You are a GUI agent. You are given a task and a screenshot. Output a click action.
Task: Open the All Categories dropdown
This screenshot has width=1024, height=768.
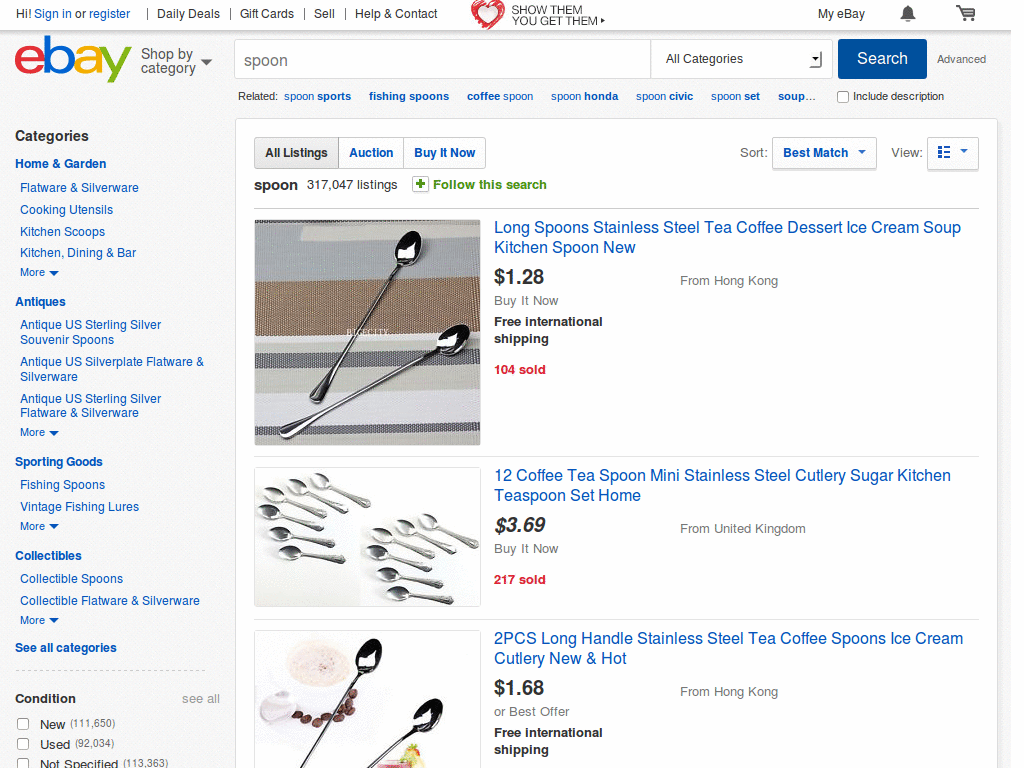(x=741, y=59)
